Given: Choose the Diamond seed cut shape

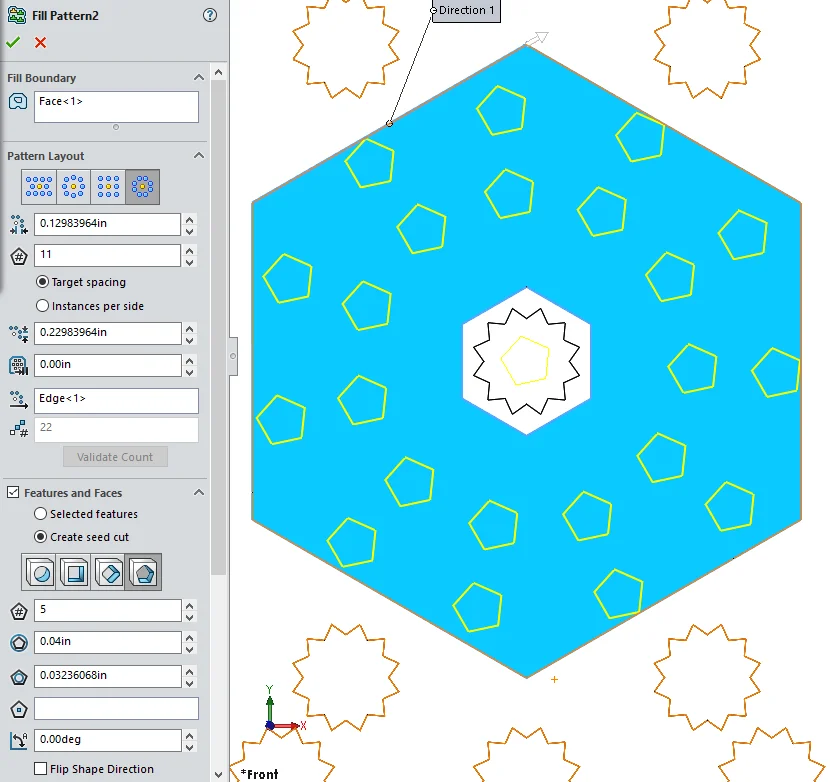Looking at the screenshot, I should pyautogui.click(x=108, y=573).
